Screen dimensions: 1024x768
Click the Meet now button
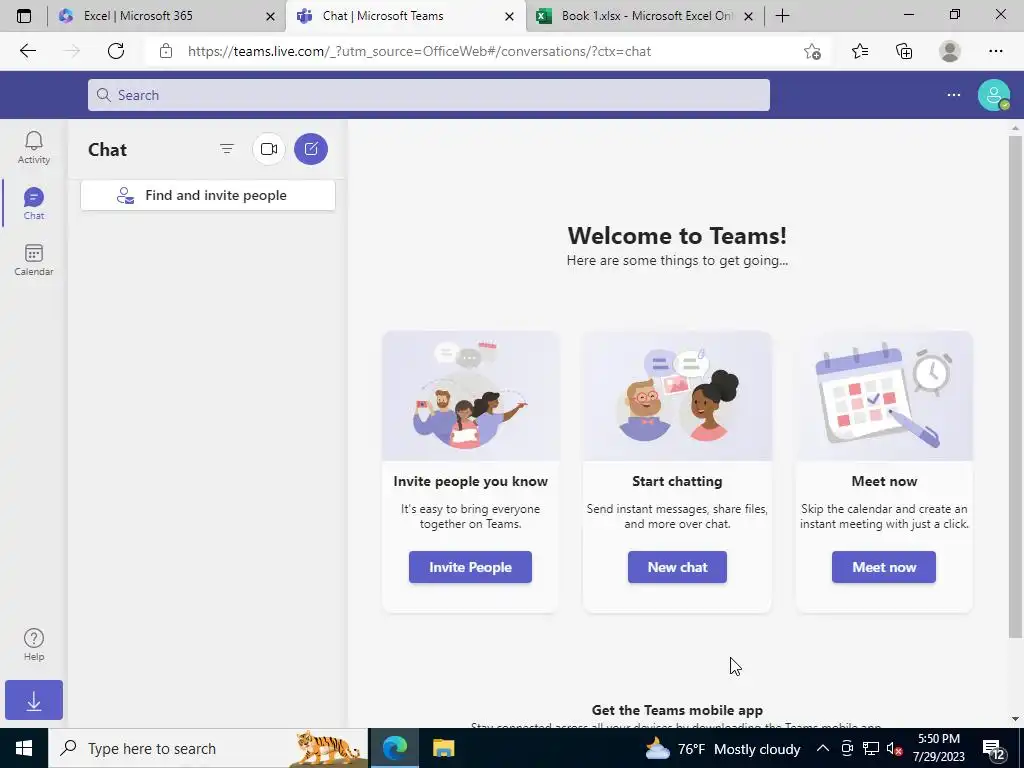point(884,567)
